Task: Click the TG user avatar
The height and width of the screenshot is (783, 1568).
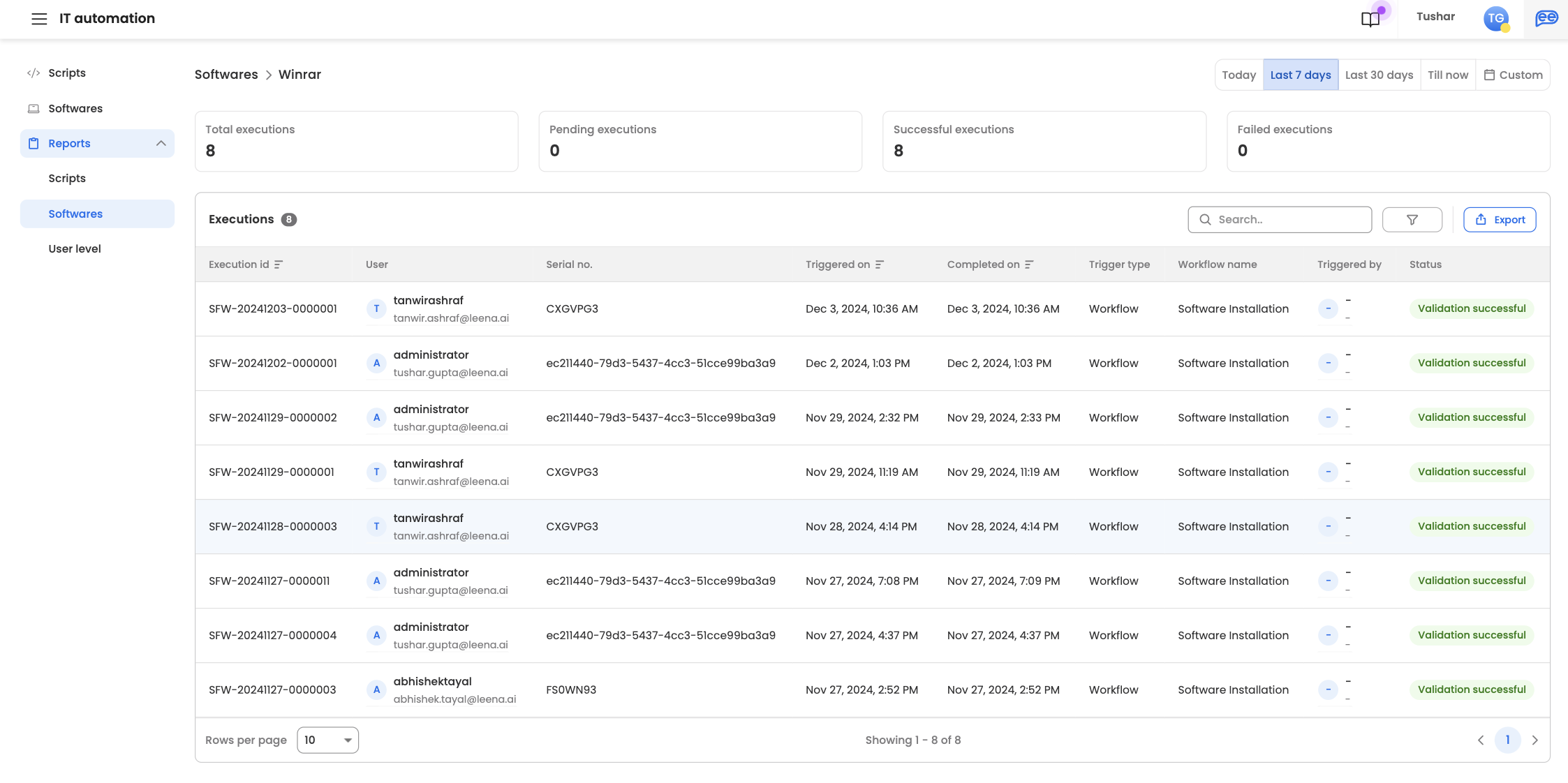Action: 1495,19
